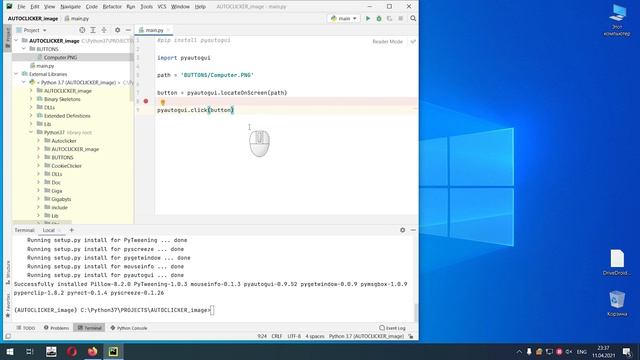
Task: Open the Navigate menu
Action: click(71, 7)
